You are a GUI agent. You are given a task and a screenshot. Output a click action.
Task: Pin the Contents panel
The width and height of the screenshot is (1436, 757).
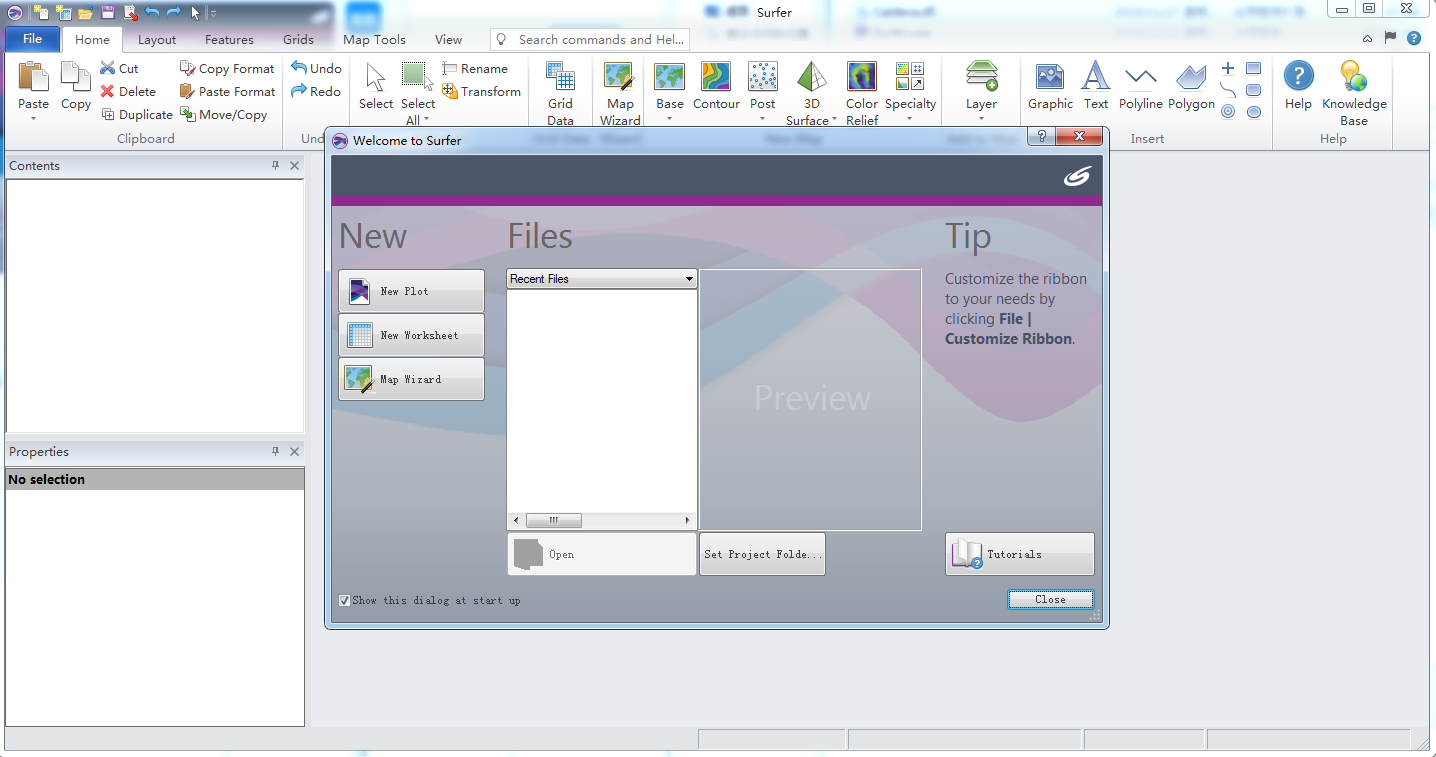tap(276, 165)
